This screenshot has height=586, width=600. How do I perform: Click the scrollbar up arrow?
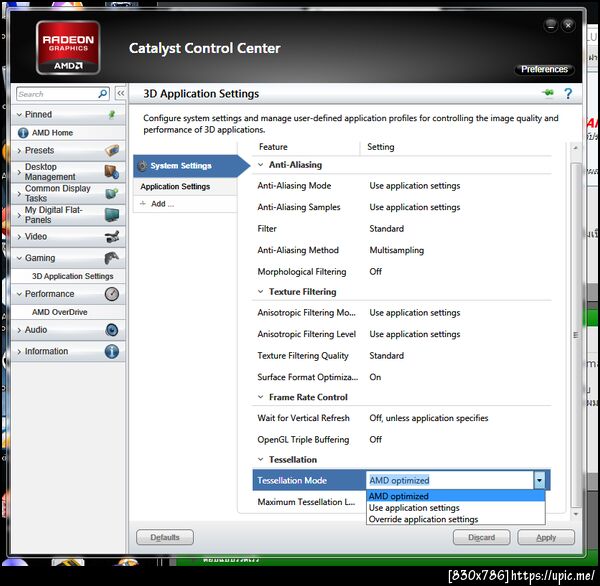tap(576, 148)
